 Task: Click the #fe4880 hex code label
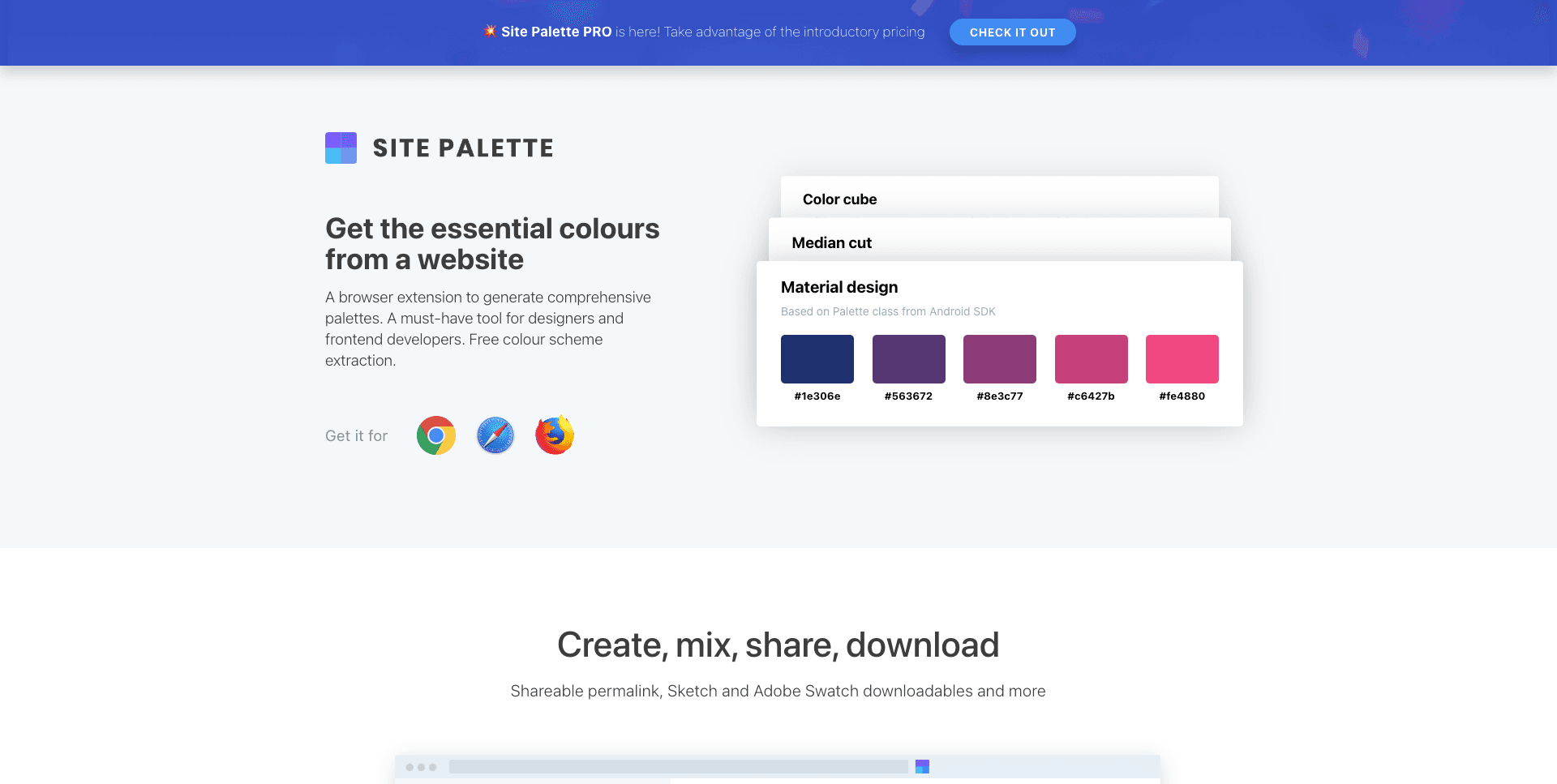pyautogui.click(x=1182, y=396)
